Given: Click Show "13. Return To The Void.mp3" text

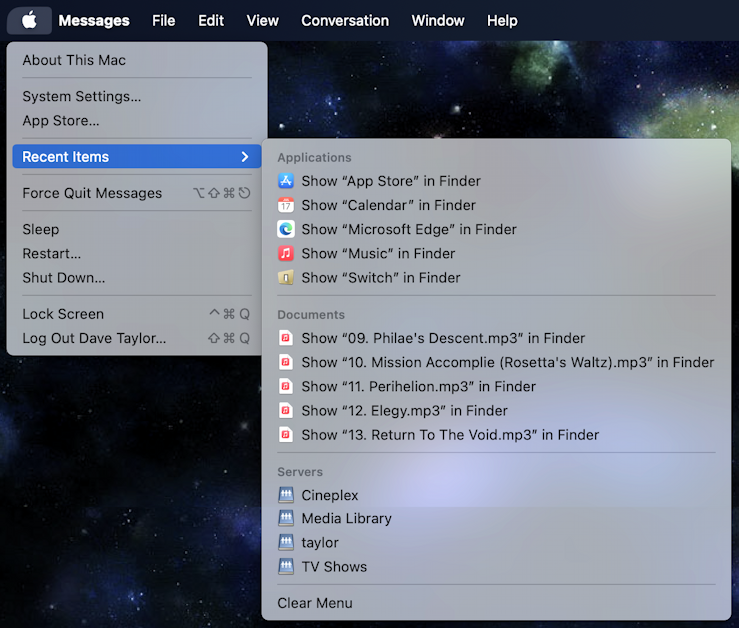Looking at the screenshot, I should coord(450,434).
